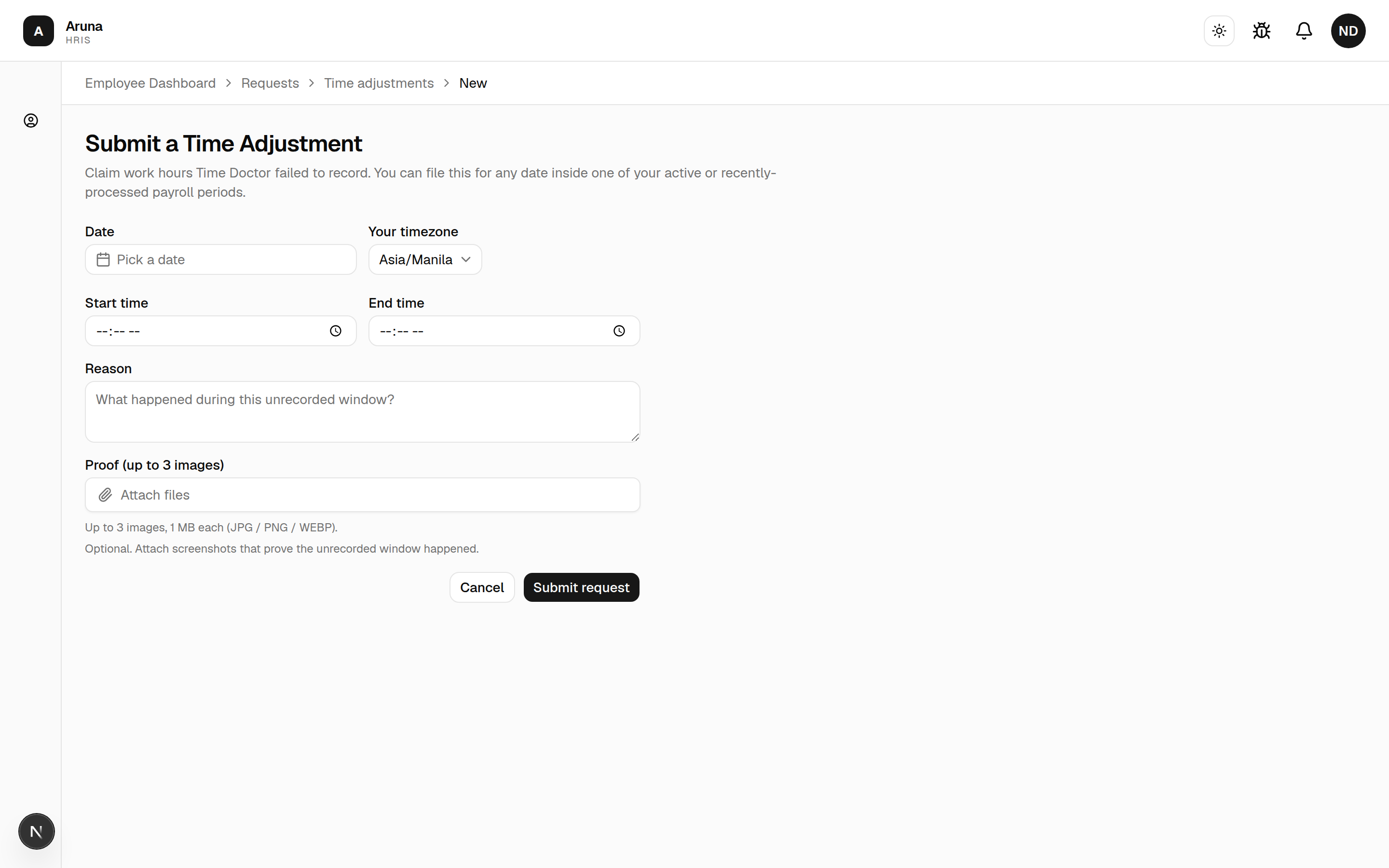Open the Start time clock picker icon
Image resolution: width=1389 pixels, height=868 pixels.
tap(336, 331)
